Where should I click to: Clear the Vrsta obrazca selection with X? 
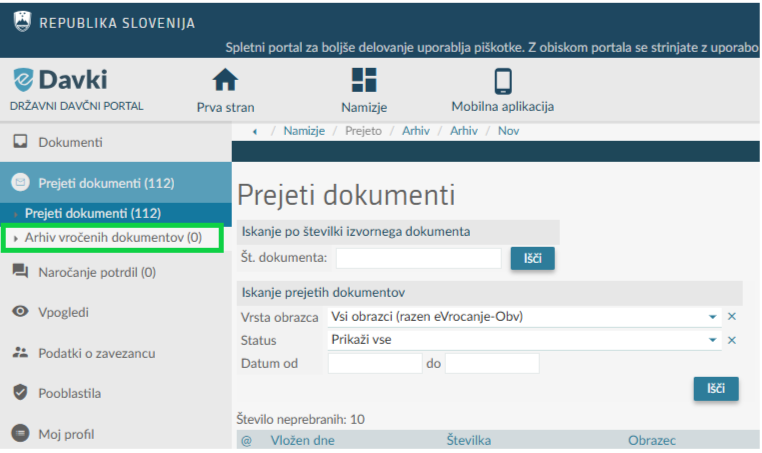(731, 317)
